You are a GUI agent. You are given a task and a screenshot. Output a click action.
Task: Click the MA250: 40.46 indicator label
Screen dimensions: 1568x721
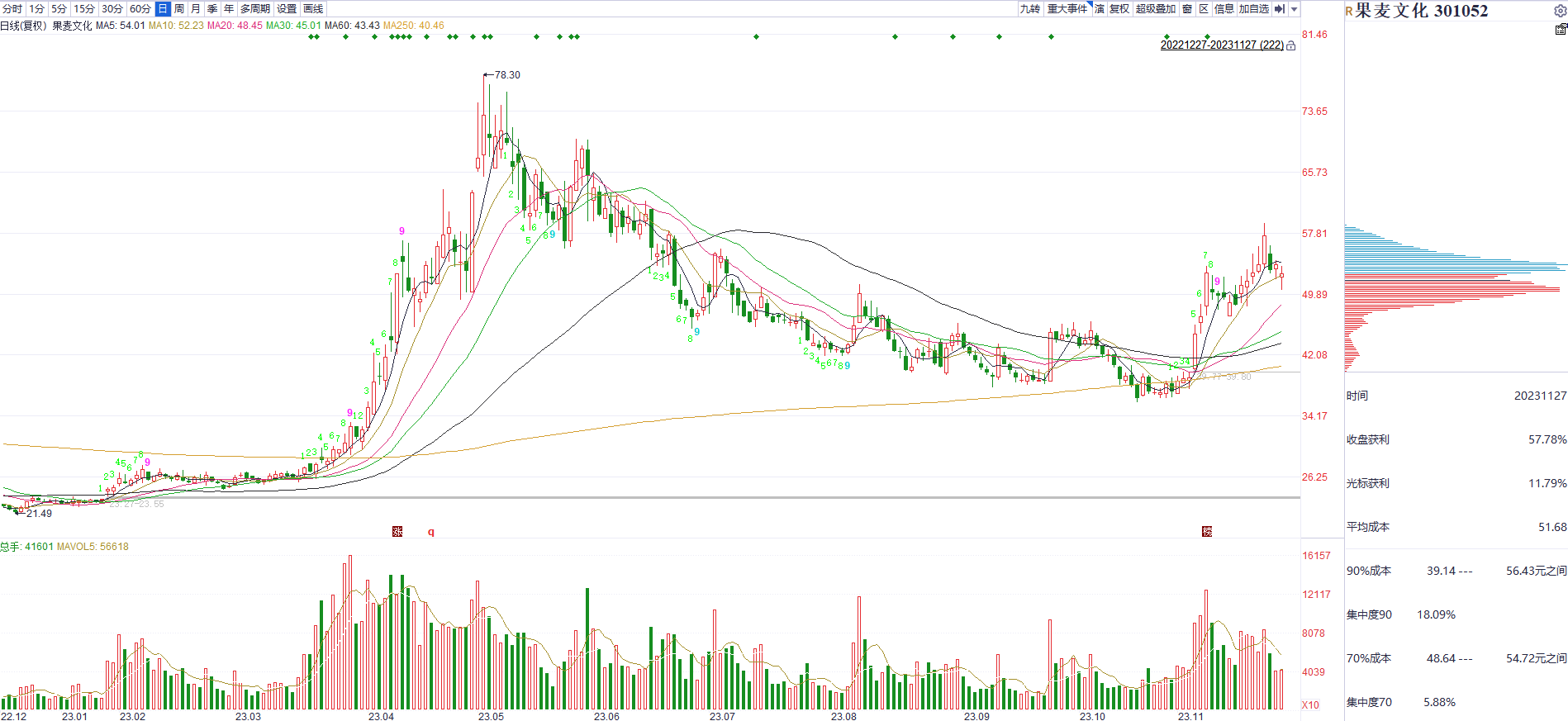(413, 26)
